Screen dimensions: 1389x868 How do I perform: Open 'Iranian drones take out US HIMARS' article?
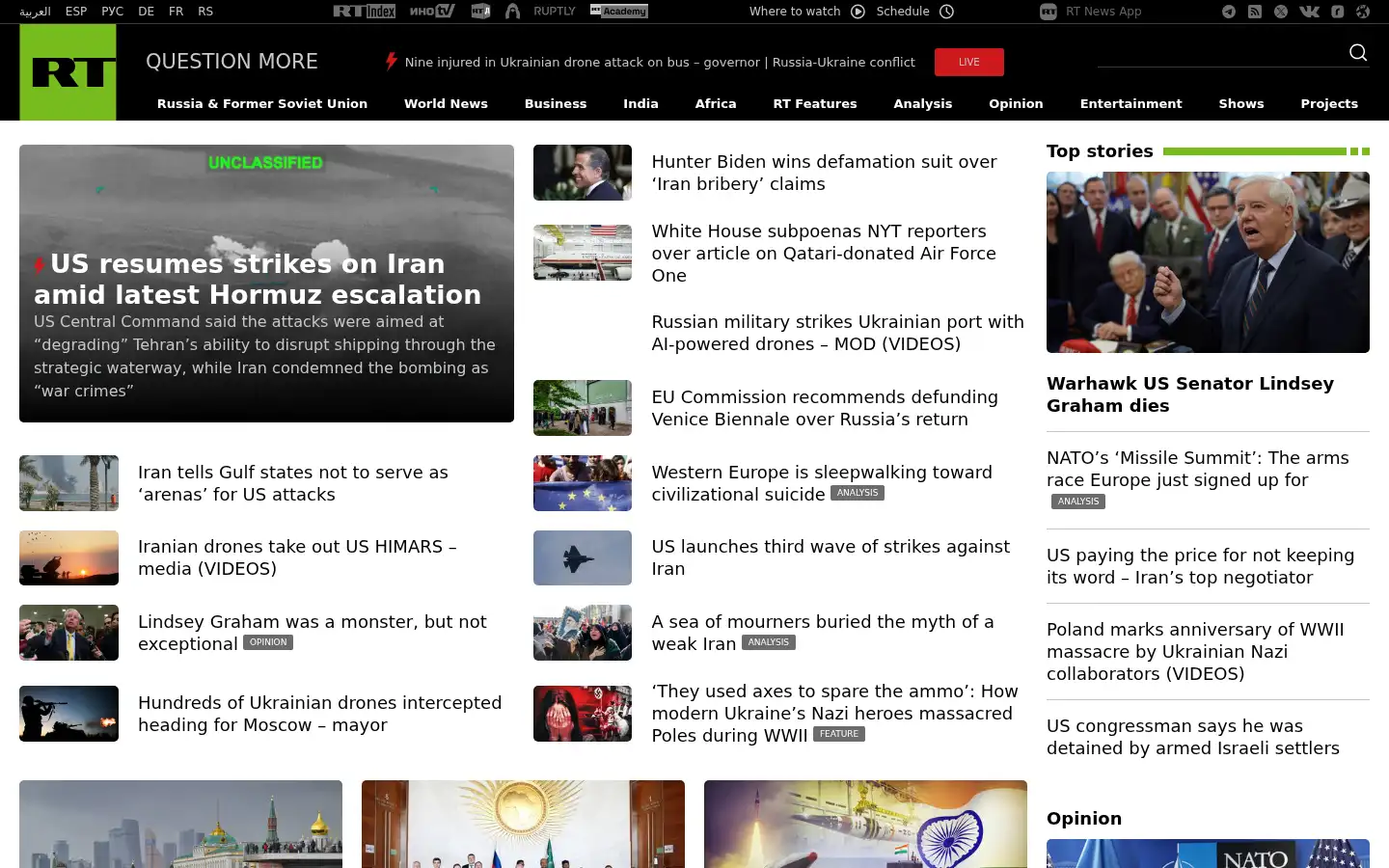pyautogui.click(x=297, y=557)
